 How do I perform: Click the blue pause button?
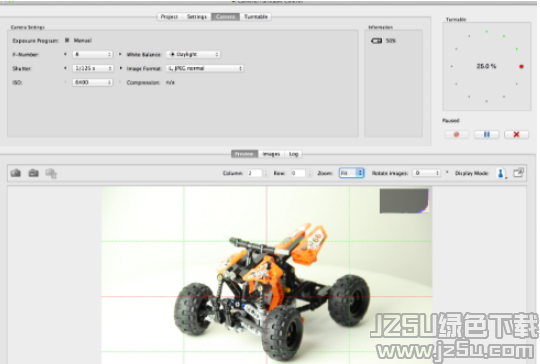pyautogui.click(x=487, y=134)
